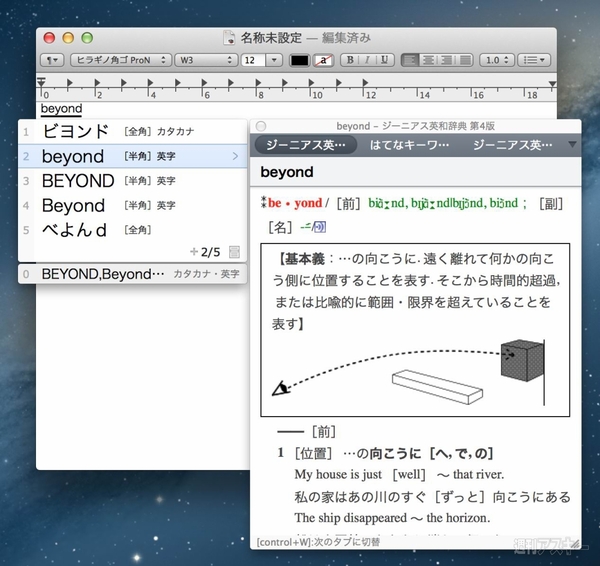The width and height of the screenshot is (600, 566).
Task: Click the 編集済み status in the title bar
Action: point(346,38)
